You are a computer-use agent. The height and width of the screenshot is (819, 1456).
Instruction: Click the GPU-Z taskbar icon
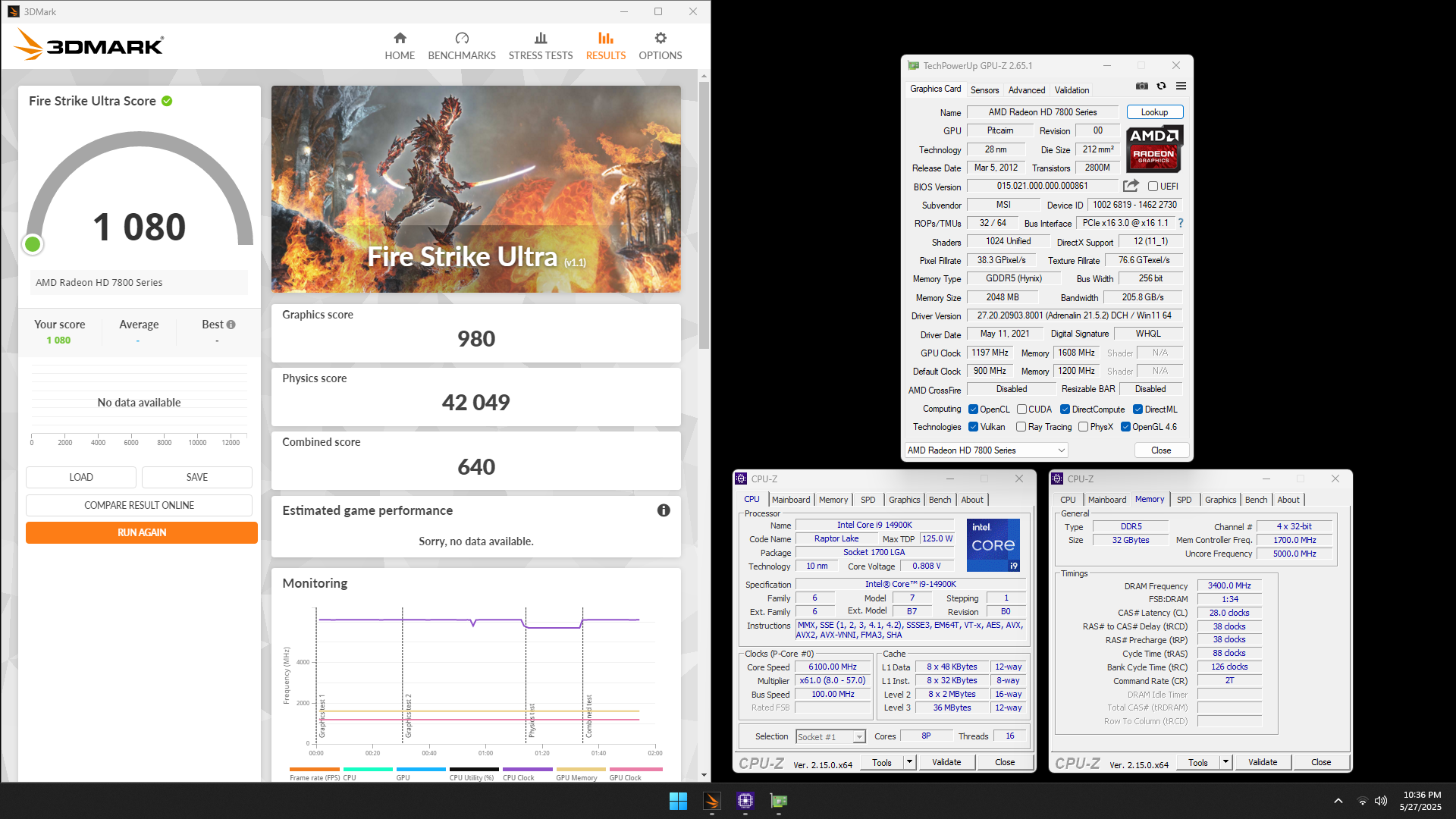779,801
